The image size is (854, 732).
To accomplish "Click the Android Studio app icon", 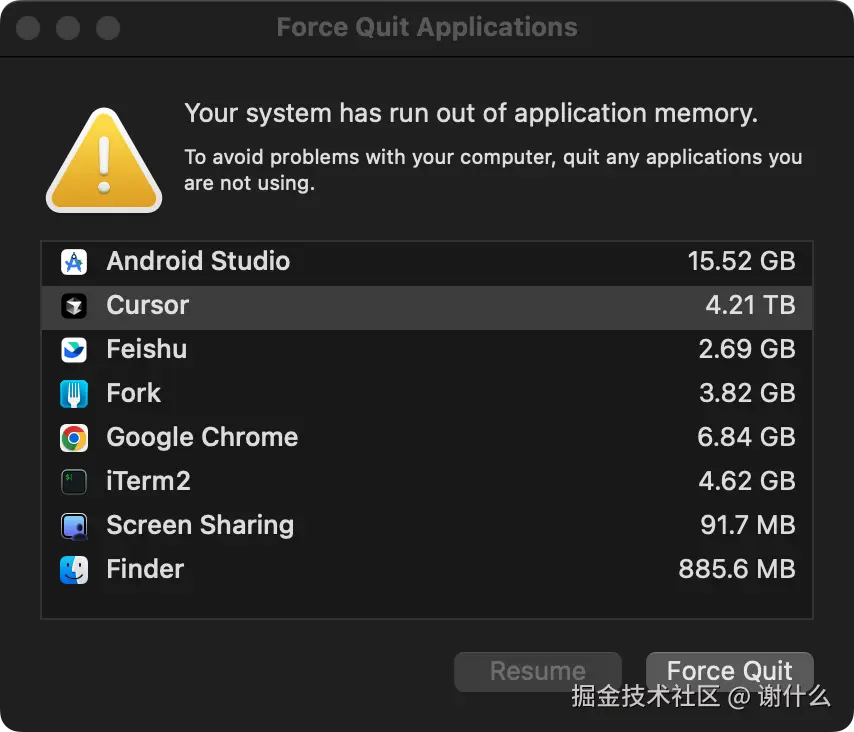I will (x=74, y=262).
